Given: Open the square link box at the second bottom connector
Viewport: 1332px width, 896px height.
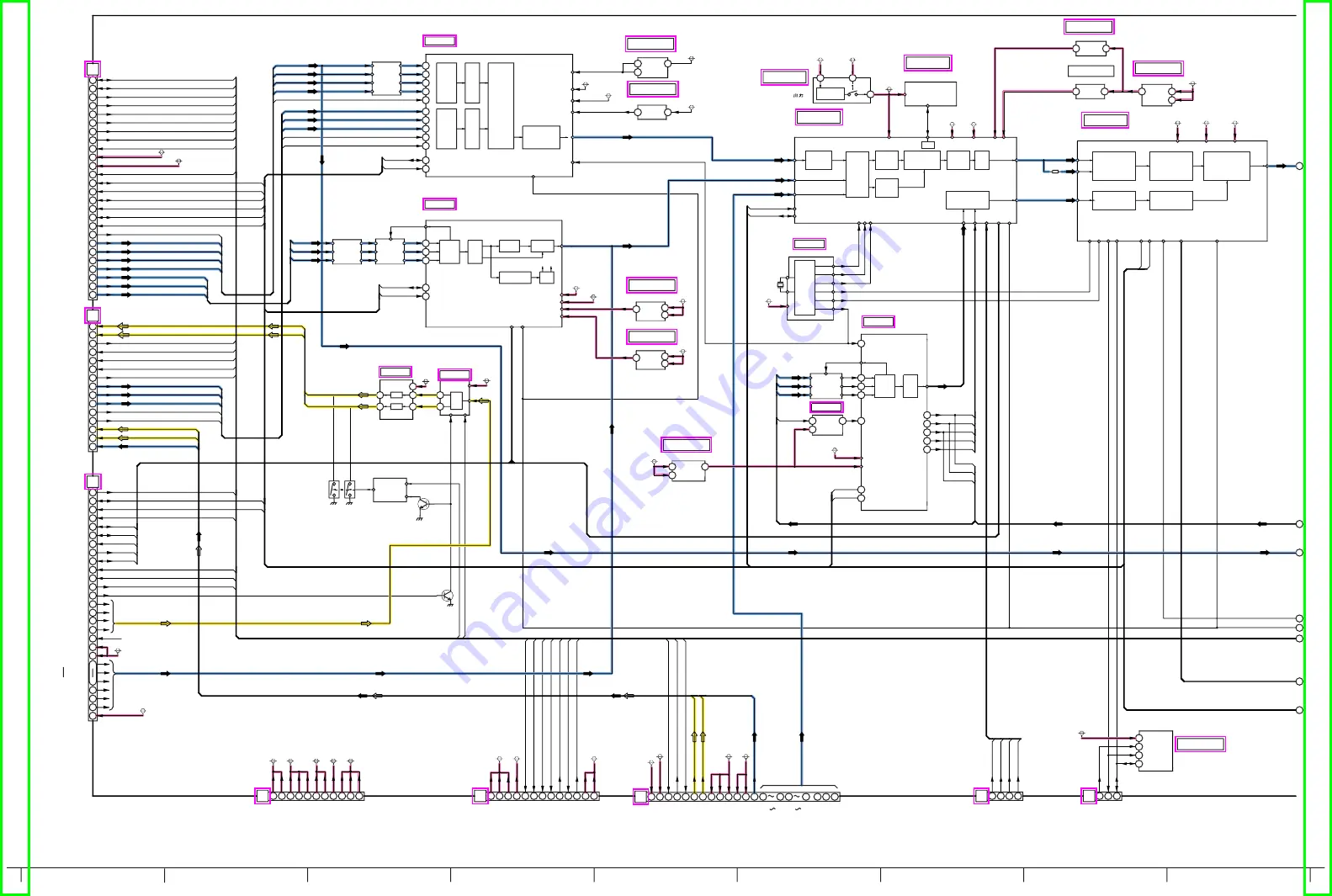Looking at the screenshot, I should pyautogui.click(x=480, y=796).
